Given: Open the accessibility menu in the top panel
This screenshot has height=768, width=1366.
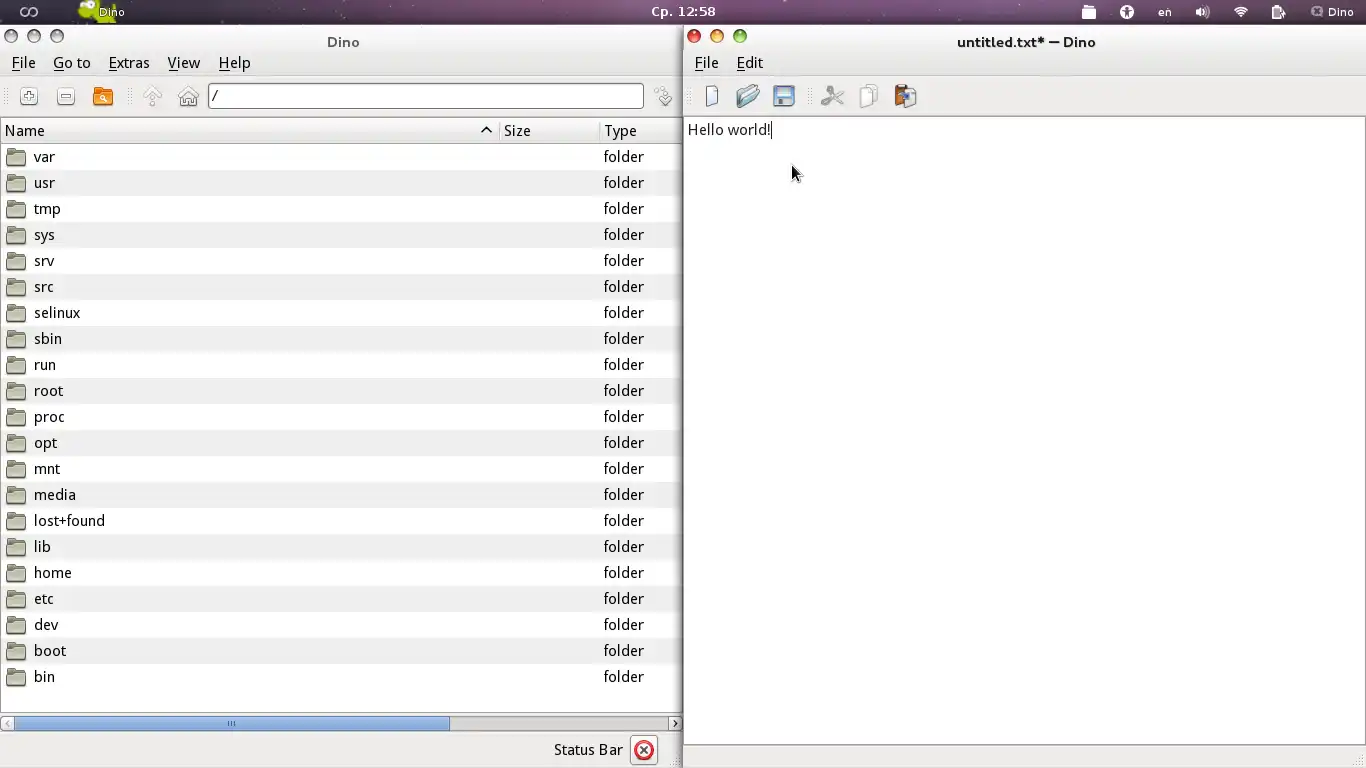Looking at the screenshot, I should click(x=1127, y=12).
